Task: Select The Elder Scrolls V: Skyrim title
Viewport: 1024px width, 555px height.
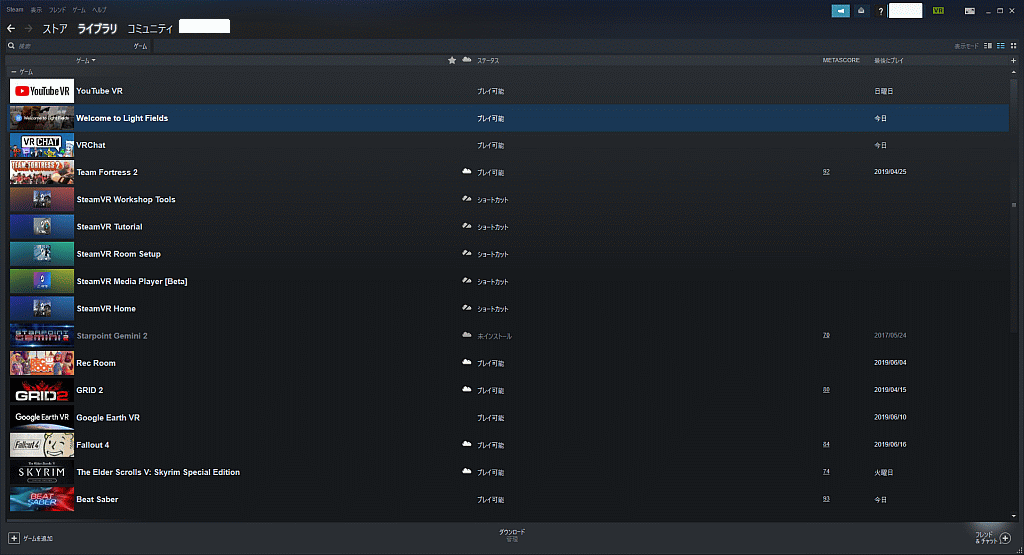Action: pos(158,472)
